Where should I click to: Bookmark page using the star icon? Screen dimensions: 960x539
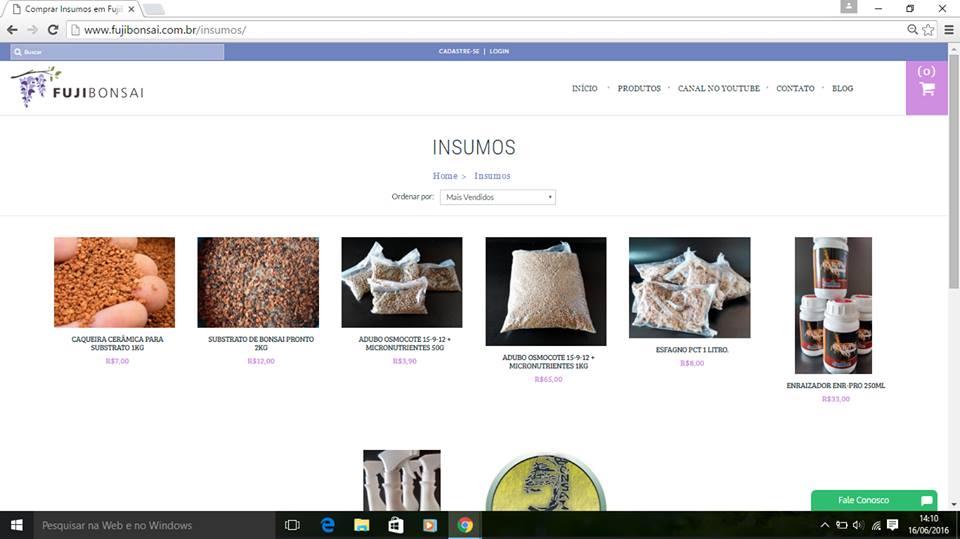click(928, 30)
